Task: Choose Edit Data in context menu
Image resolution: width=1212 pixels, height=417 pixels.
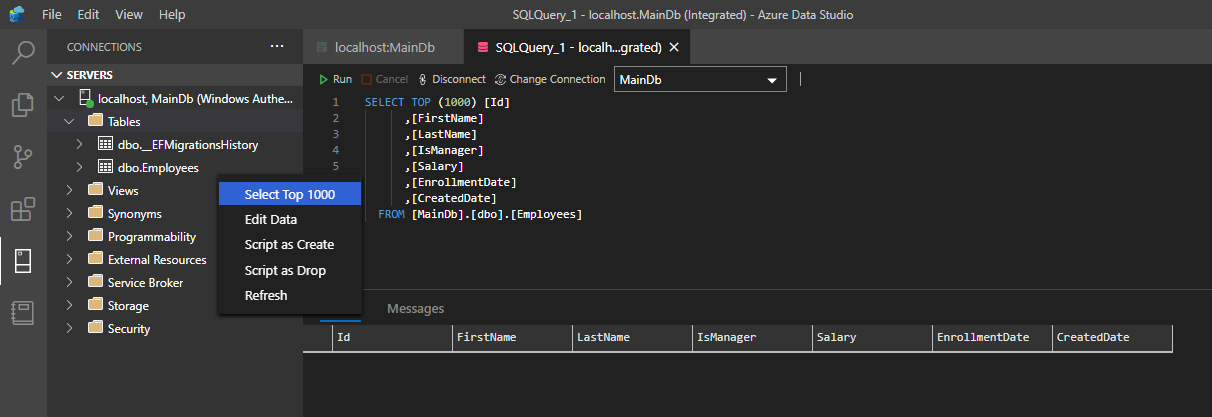Action: pos(290,219)
